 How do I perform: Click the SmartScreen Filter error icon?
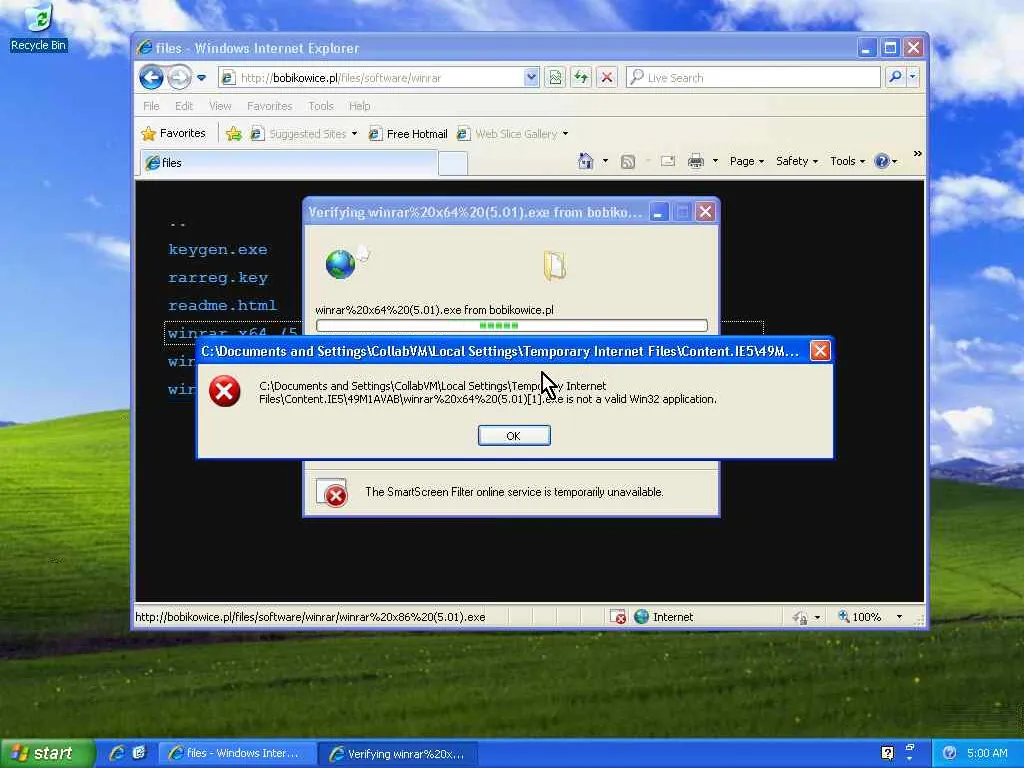(332, 493)
